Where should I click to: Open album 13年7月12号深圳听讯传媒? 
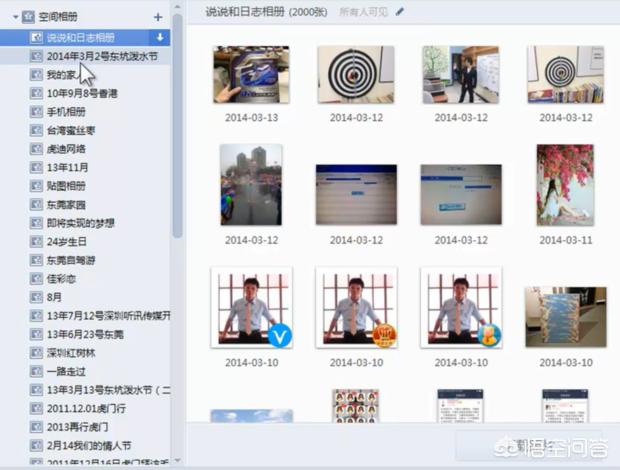(x=109, y=316)
